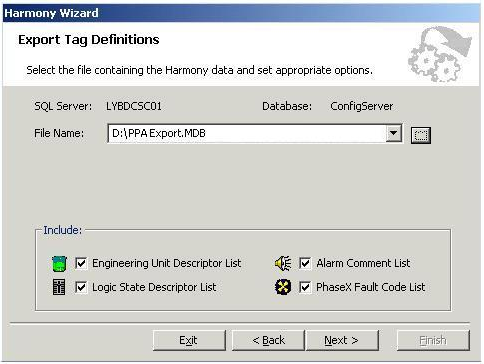The width and height of the screenshot is (484, 364).
Task: Proceed with the Next button
Action: pyautogui.click(x=342, y=340)
